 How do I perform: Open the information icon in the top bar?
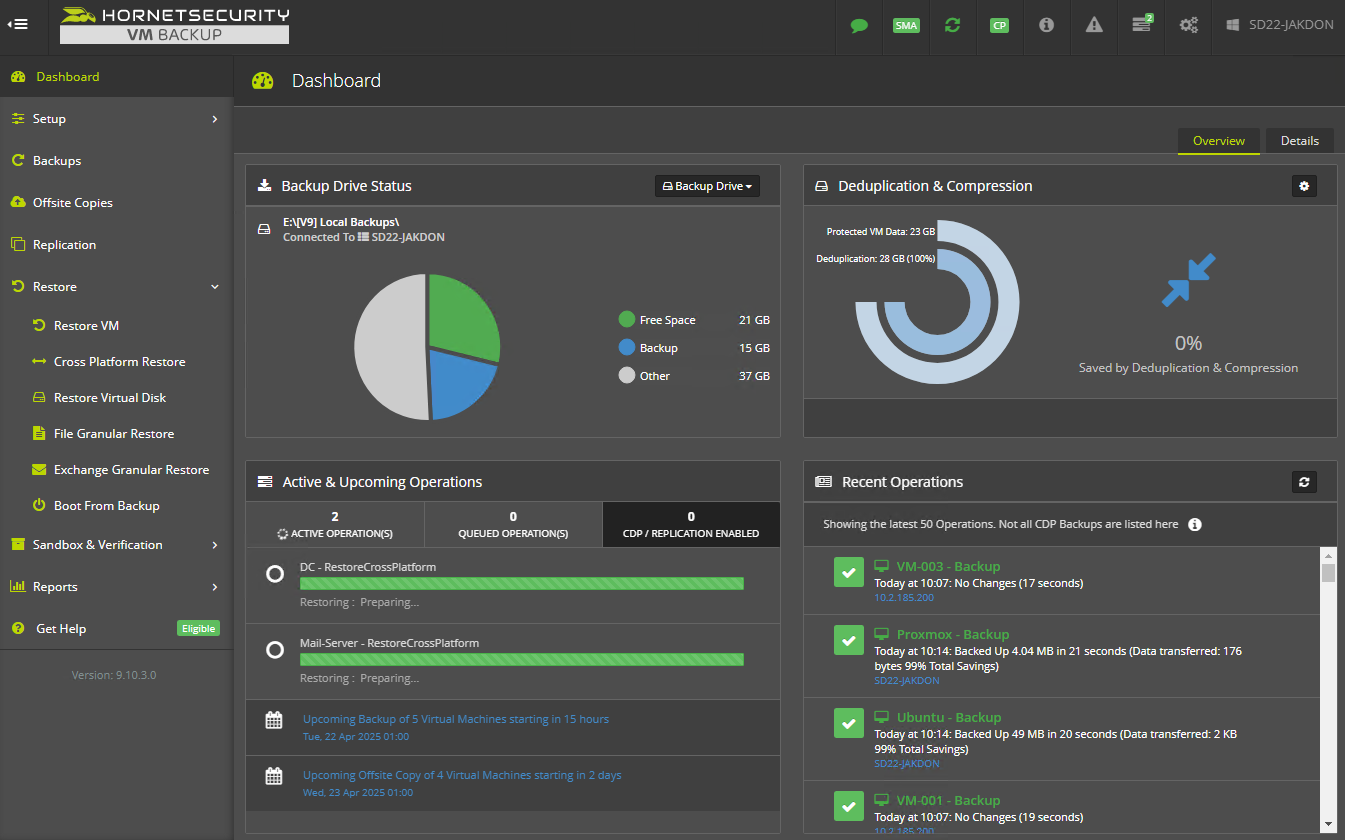tap(1046, 25)
